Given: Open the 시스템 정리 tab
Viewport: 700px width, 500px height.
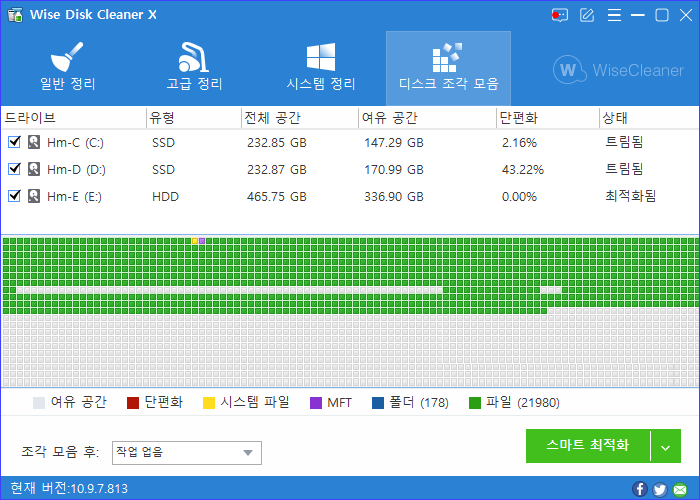Looking at the screenshot, I should coord(321,67).
